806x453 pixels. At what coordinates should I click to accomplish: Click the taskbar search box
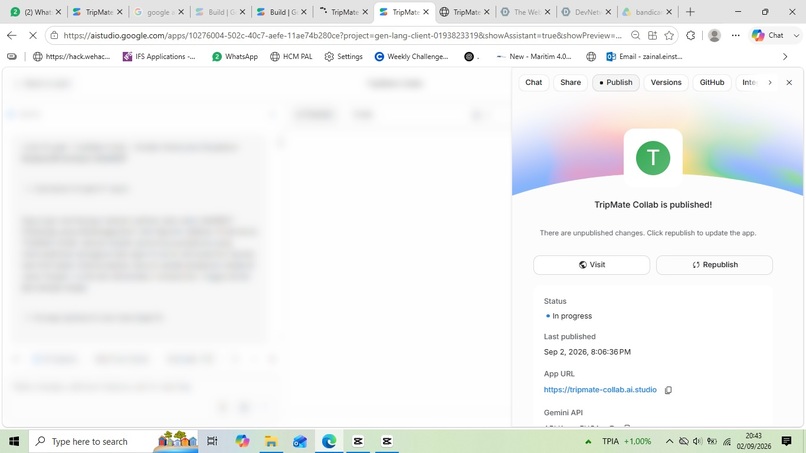[x=113, y=441]
